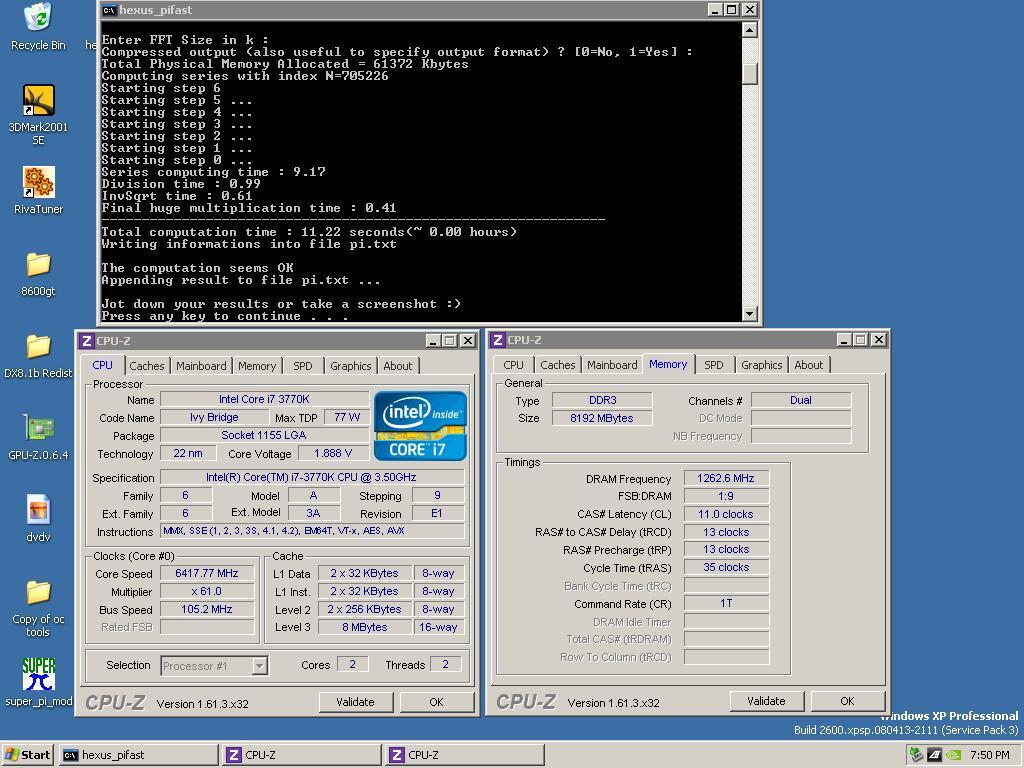Viewport: 1024px width, 768px height.
Task: Open RivaTuner desktop shortcut
Action: pyautogui.click(x=38, y=190)
